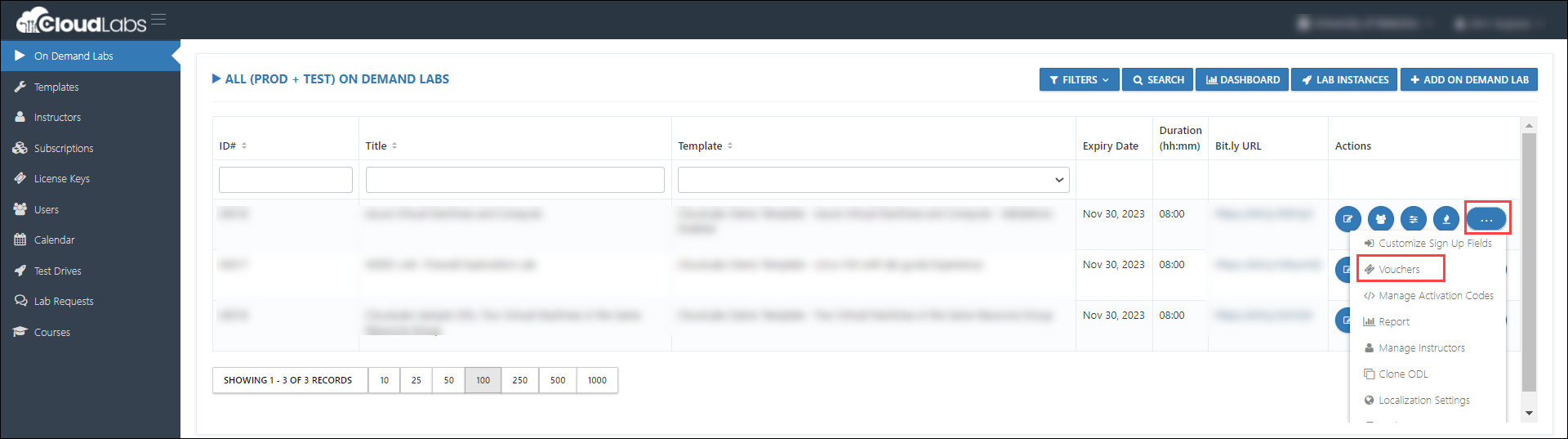Viewport: 1568px width, 439px height.
Task: Click the On Demand Labs play icon
Action: pyautogui.click(x=20, y=56)
